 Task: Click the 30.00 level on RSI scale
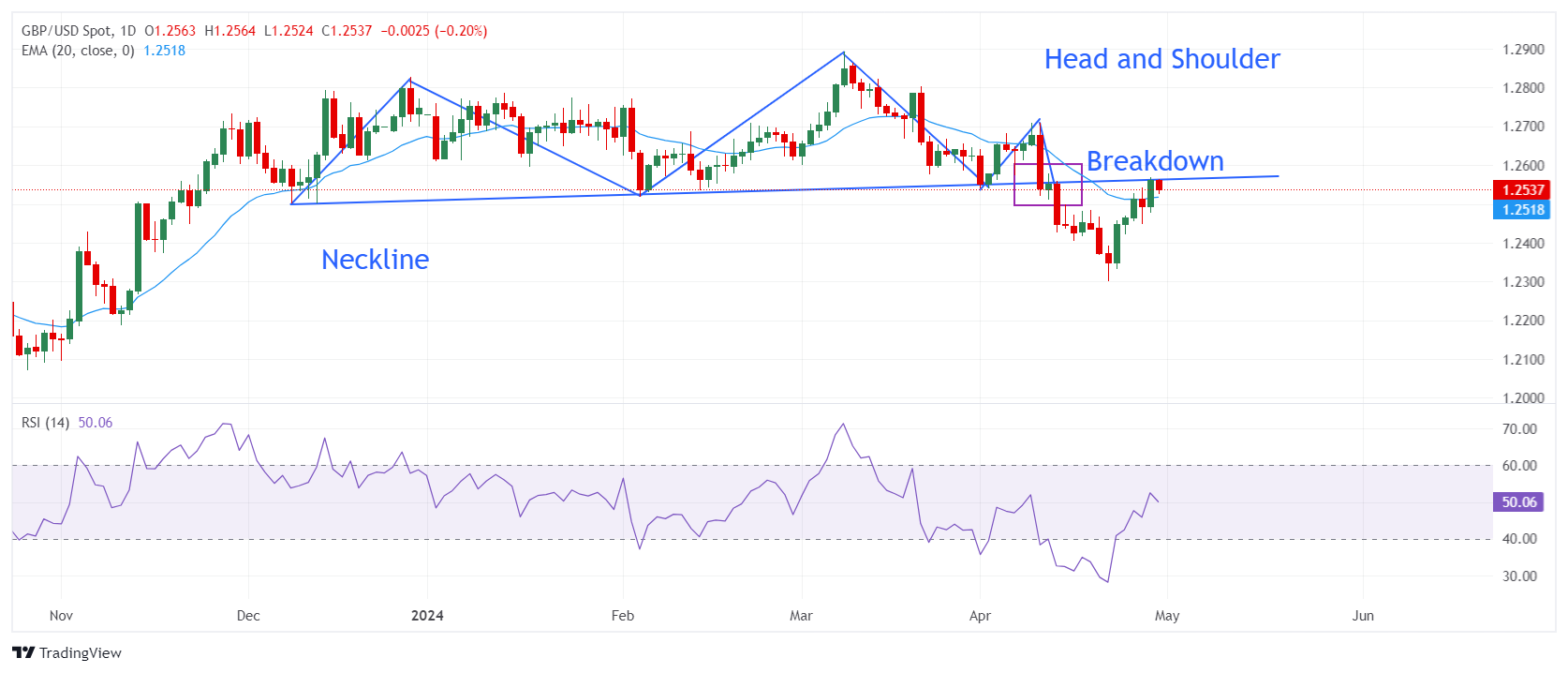pos(1519,576)
